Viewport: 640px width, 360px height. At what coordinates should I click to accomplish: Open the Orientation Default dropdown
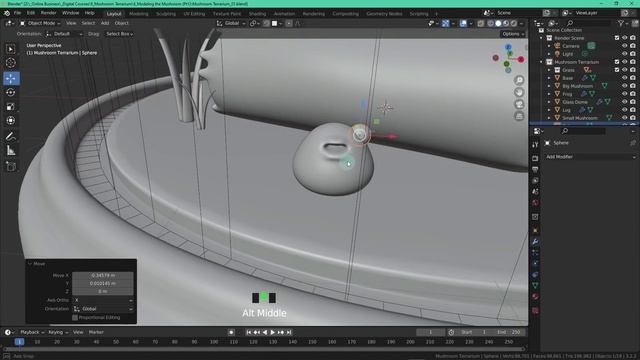point(64,34)
